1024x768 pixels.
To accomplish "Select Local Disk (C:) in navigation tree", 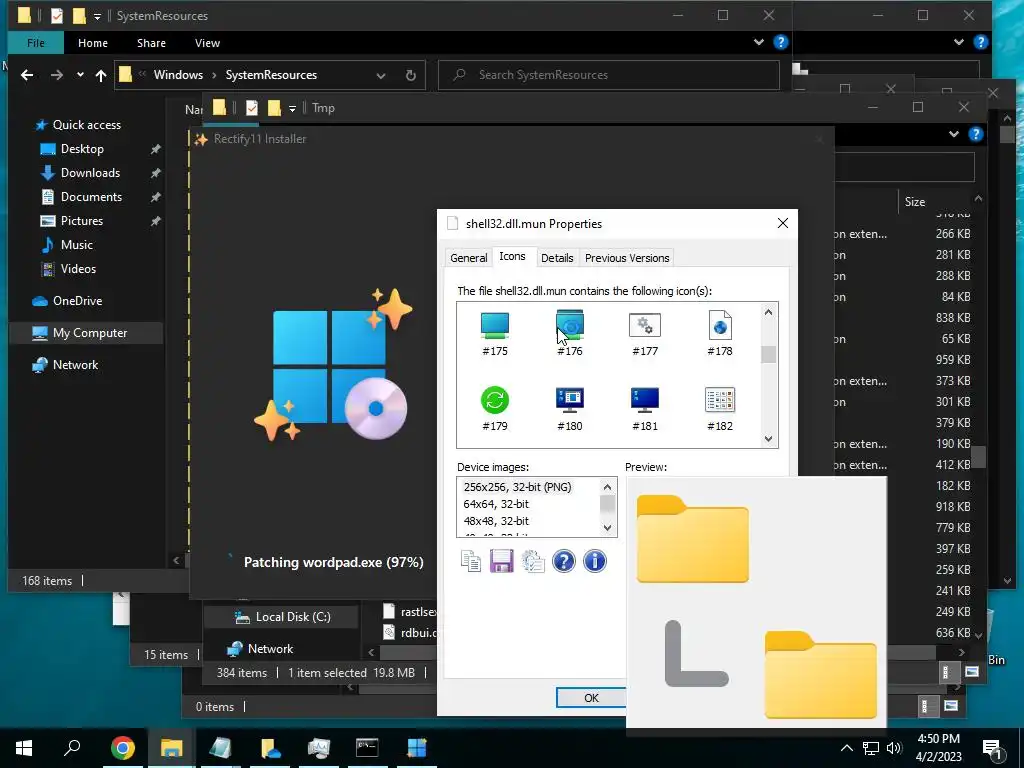I will pos(293,616).
